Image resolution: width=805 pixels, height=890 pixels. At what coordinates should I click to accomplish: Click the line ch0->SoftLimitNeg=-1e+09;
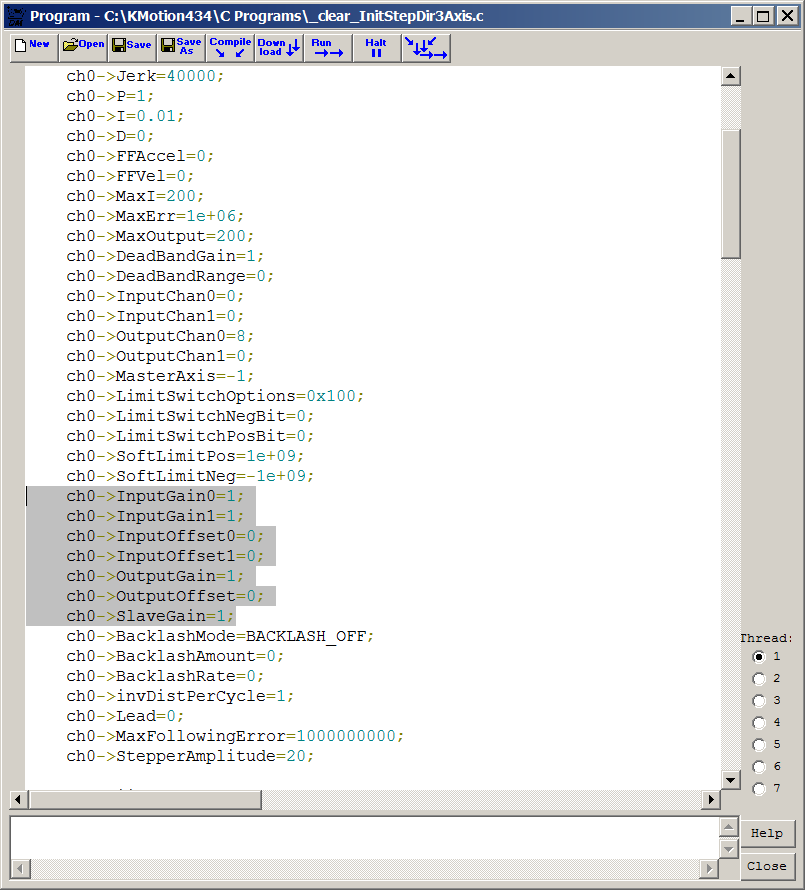coord(190,476)
